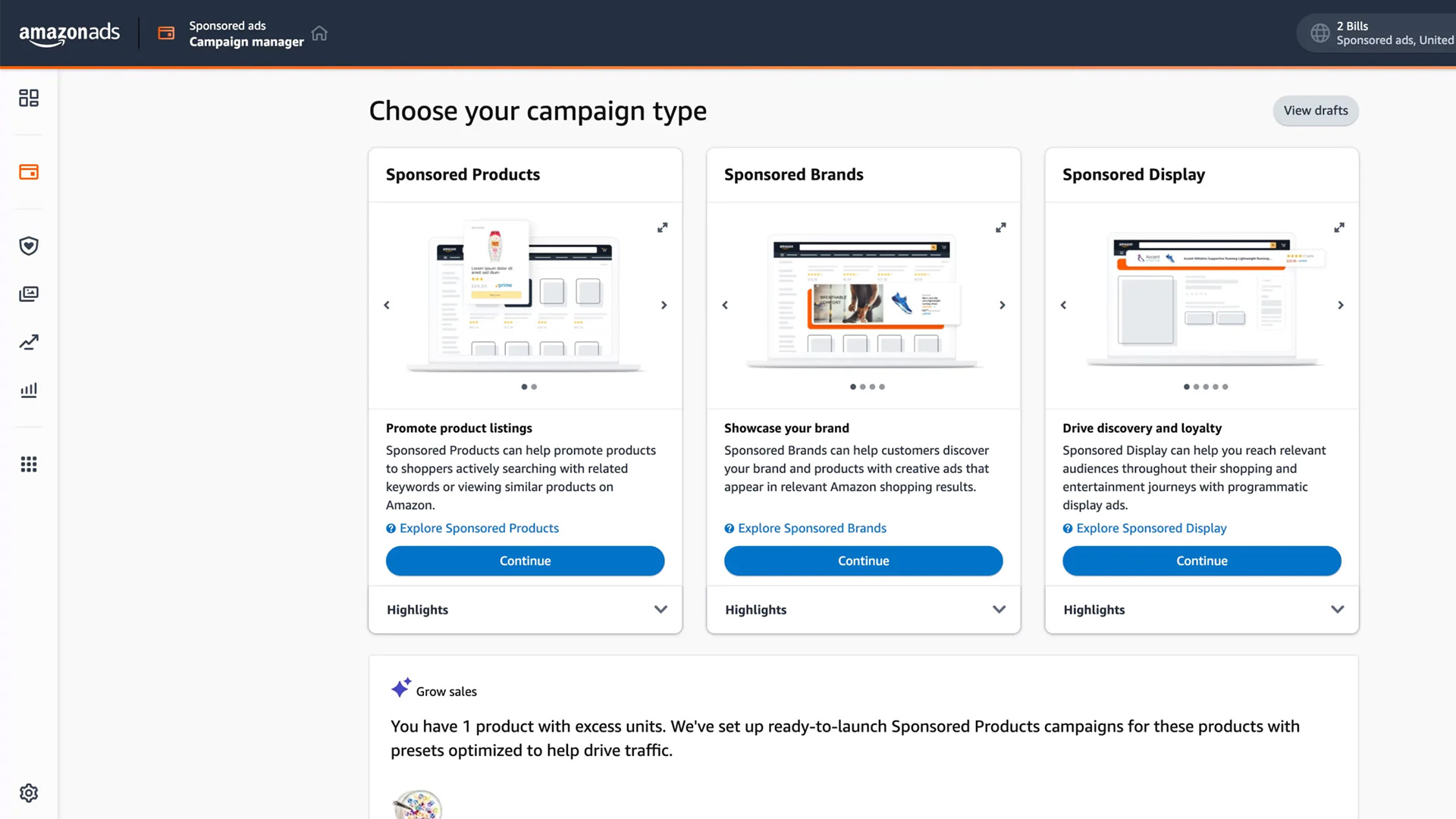Open the dashboard home icon in sidebar
This screenshot has height=819, width=1456.
pyautogui.click(x=28, y=98)
